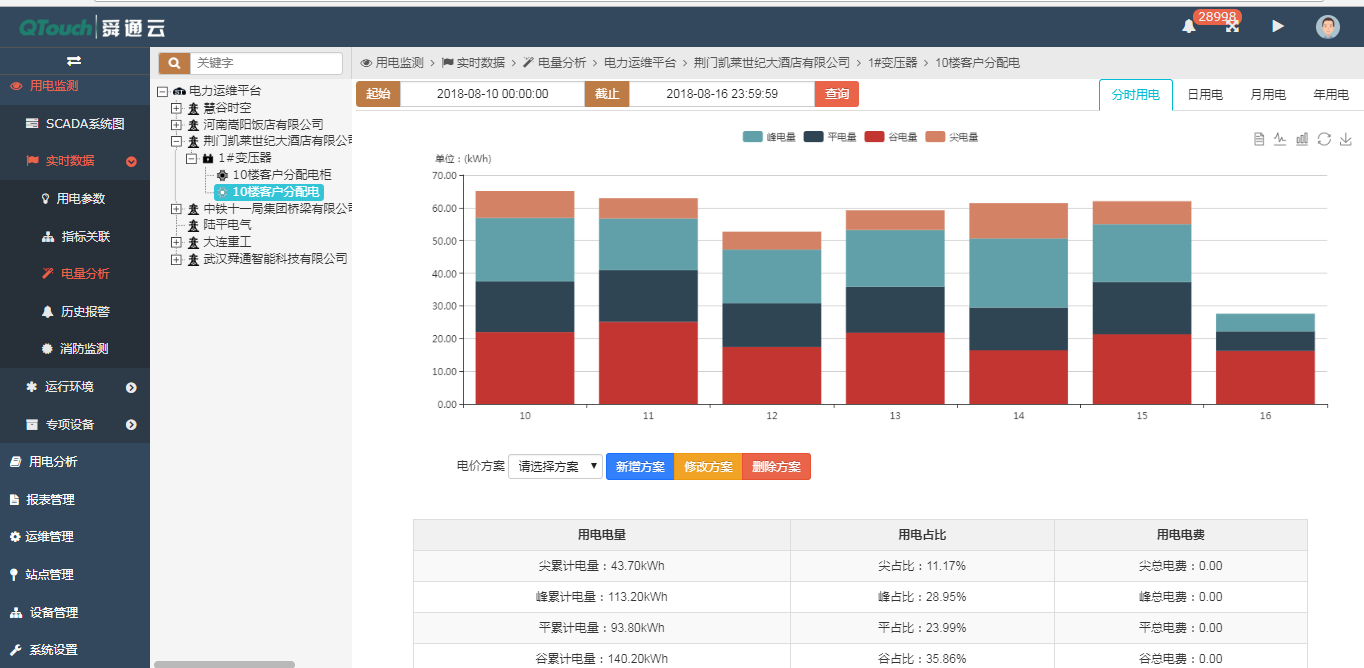
Task: Click the start date input field
Action: click(x=495, y=93)
